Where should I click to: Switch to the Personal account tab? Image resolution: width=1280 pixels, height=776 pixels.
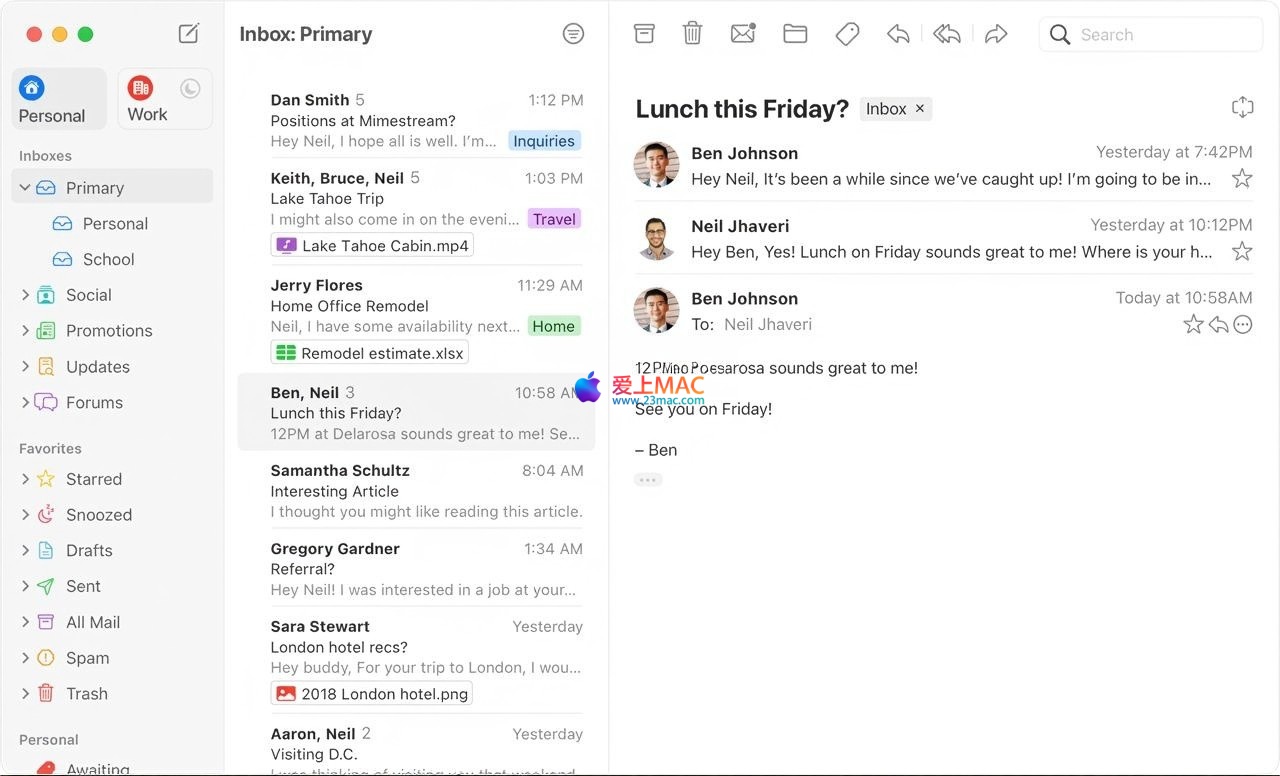59,99
